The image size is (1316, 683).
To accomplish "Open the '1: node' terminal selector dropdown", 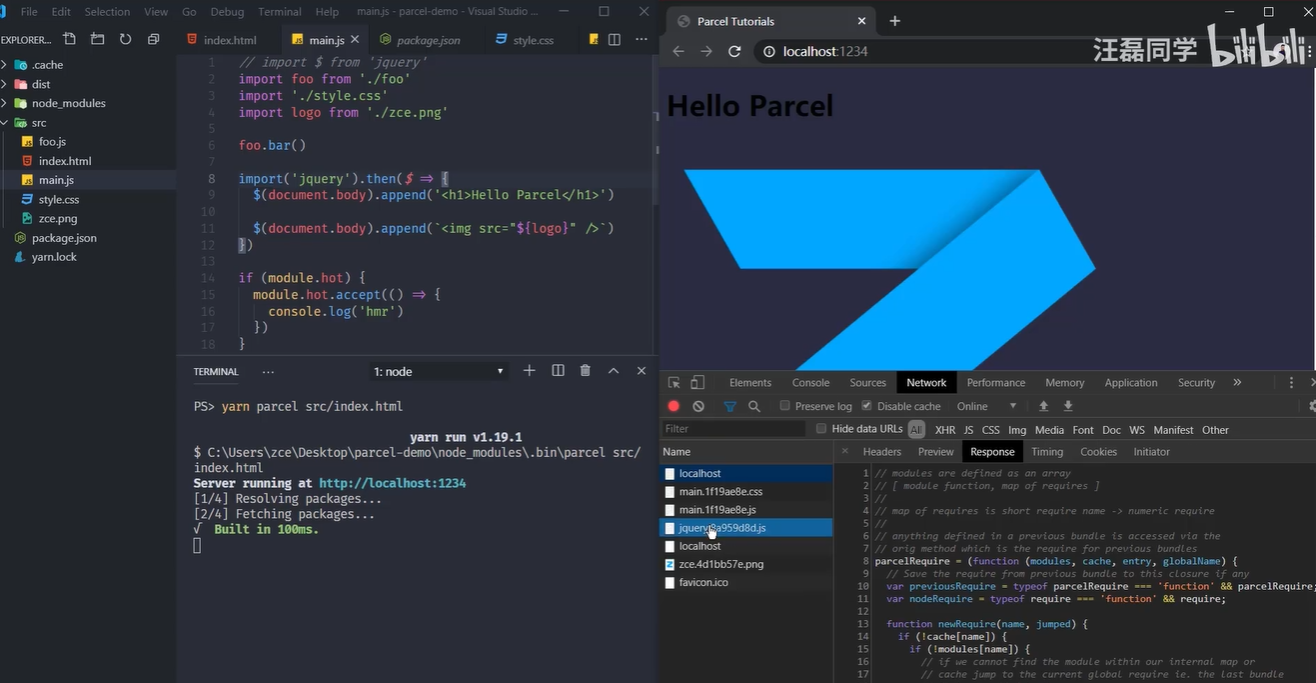I will point(438,371).
